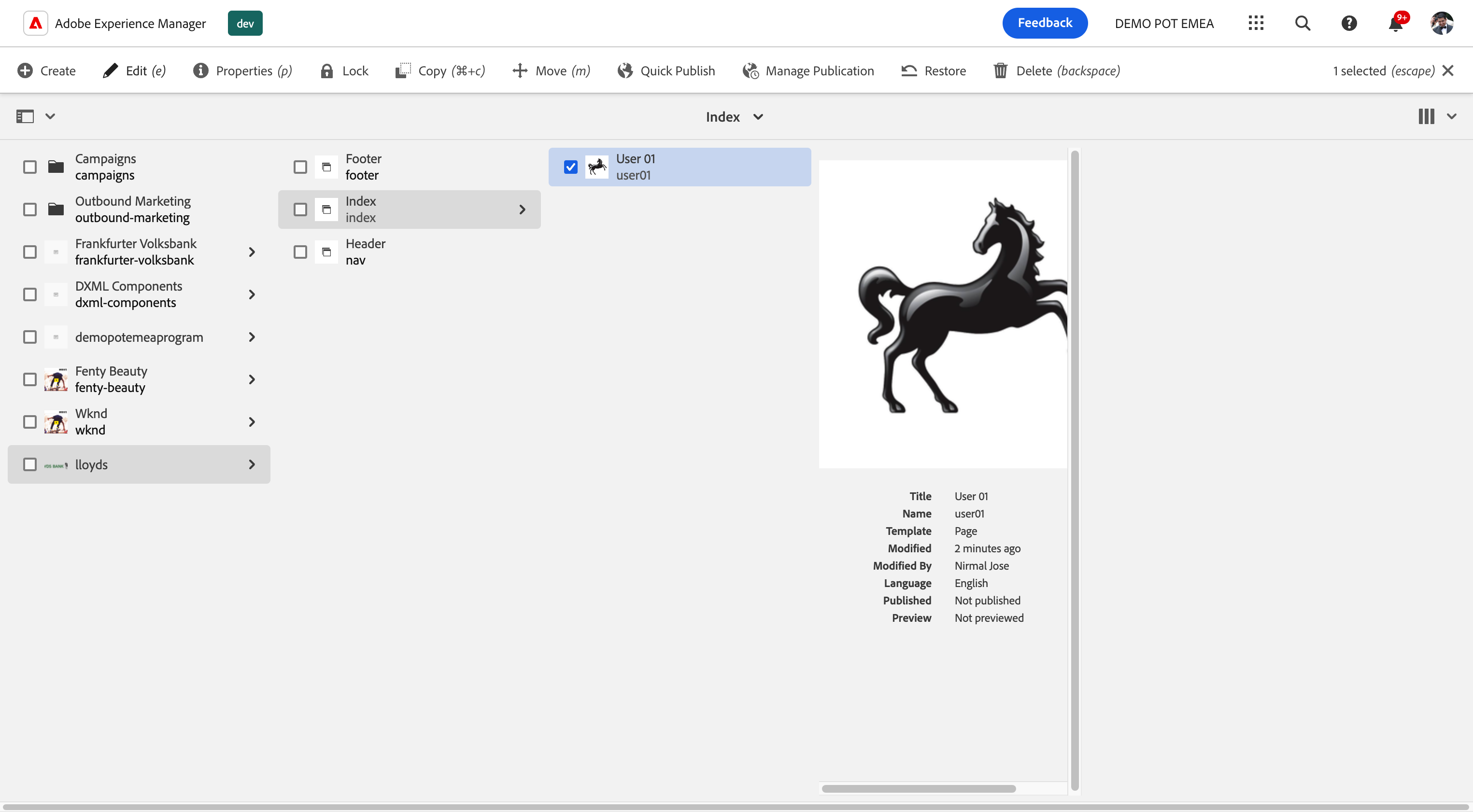Tick the Index page checkbox
This screenshot has height=812, width=1473.
(x=300, y=210)
